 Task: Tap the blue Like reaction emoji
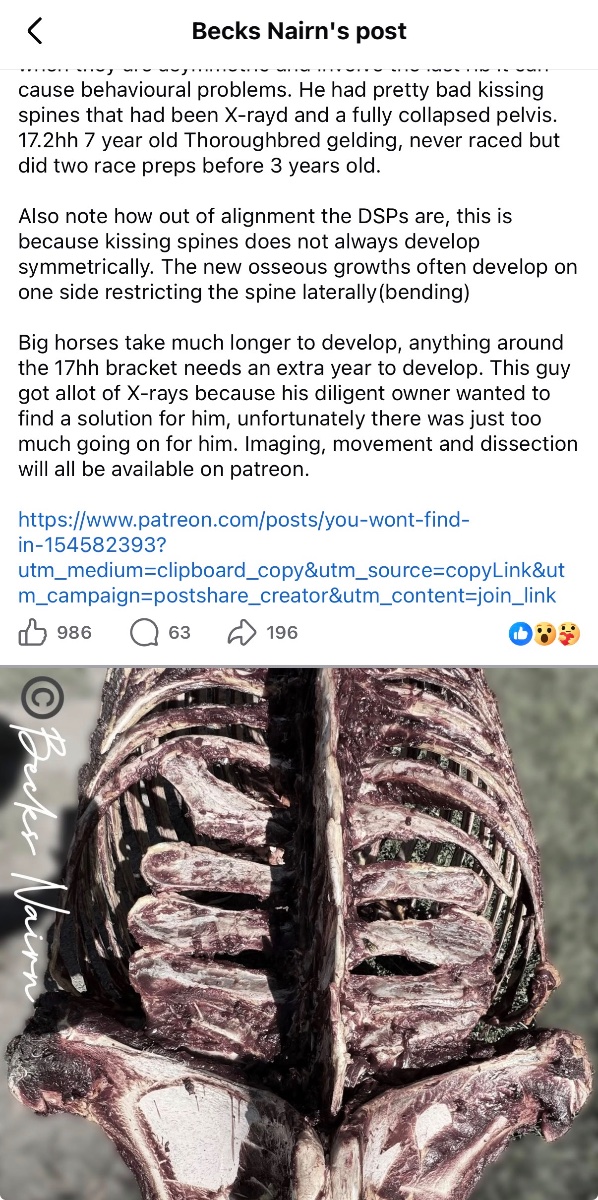tap(521, 633)
